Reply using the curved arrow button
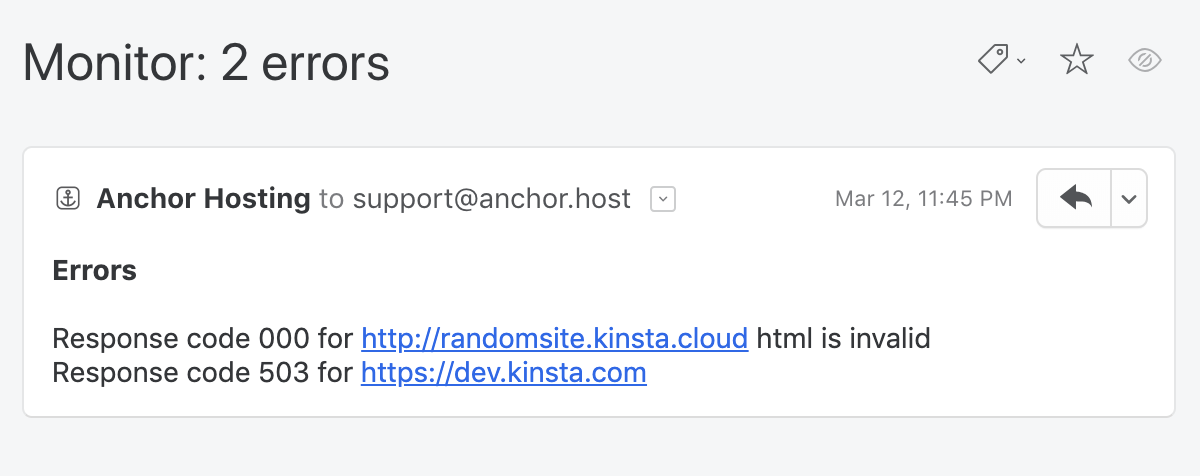The width and height of the screenshot is (1200, 476). (x=1075, y=198)
